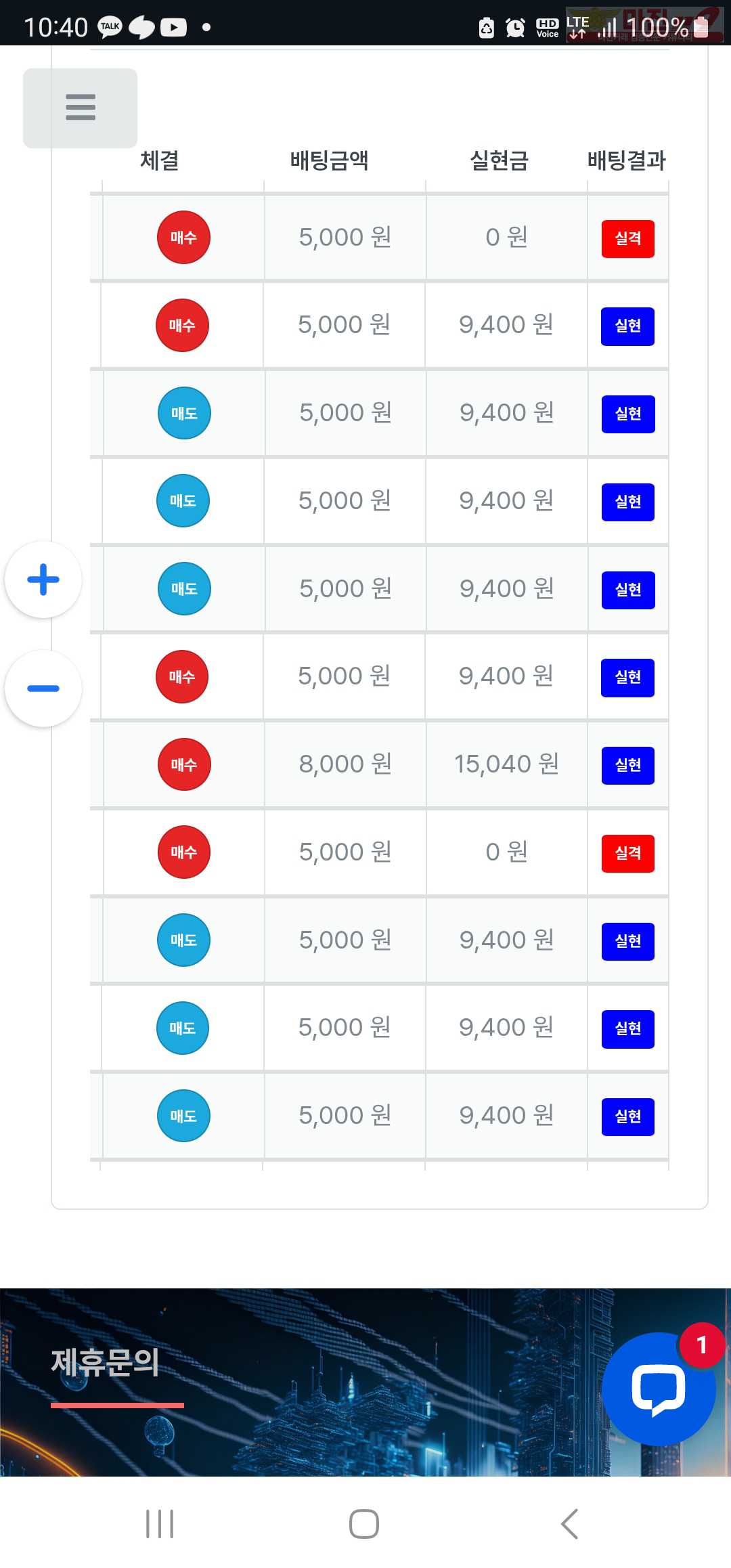Image resolution: width=731 pixels, height=1568 pixels.
Task: Open the 제휴문의 link
Action: [x=106, y=1362]
